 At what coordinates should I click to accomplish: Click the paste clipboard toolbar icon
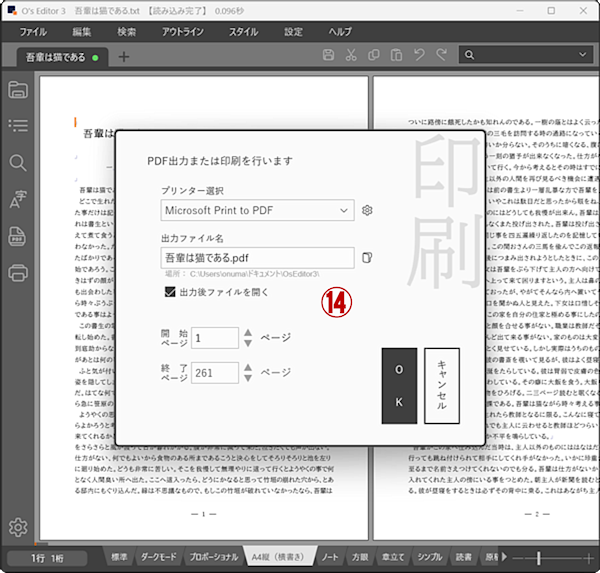click(396, 55)
